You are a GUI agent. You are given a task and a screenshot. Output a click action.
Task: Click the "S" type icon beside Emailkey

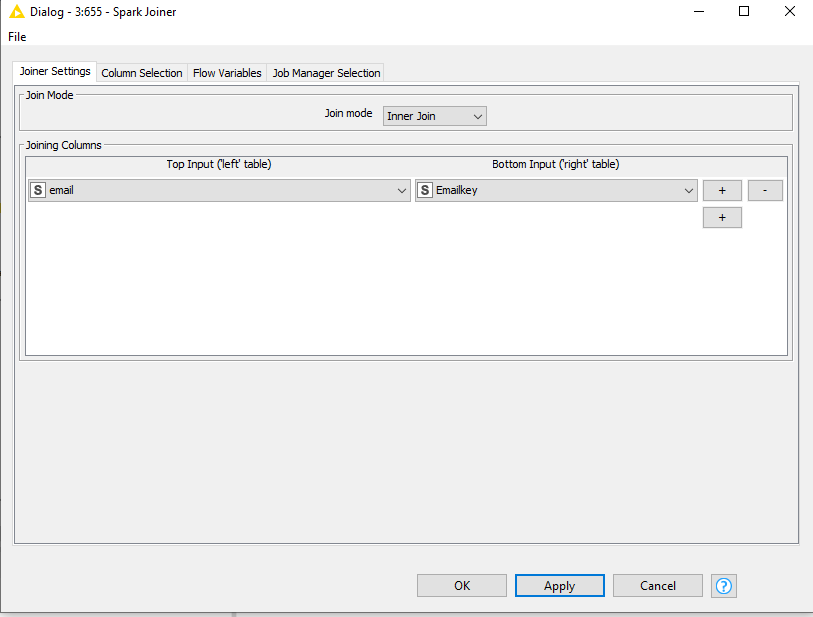coord(424,190)
